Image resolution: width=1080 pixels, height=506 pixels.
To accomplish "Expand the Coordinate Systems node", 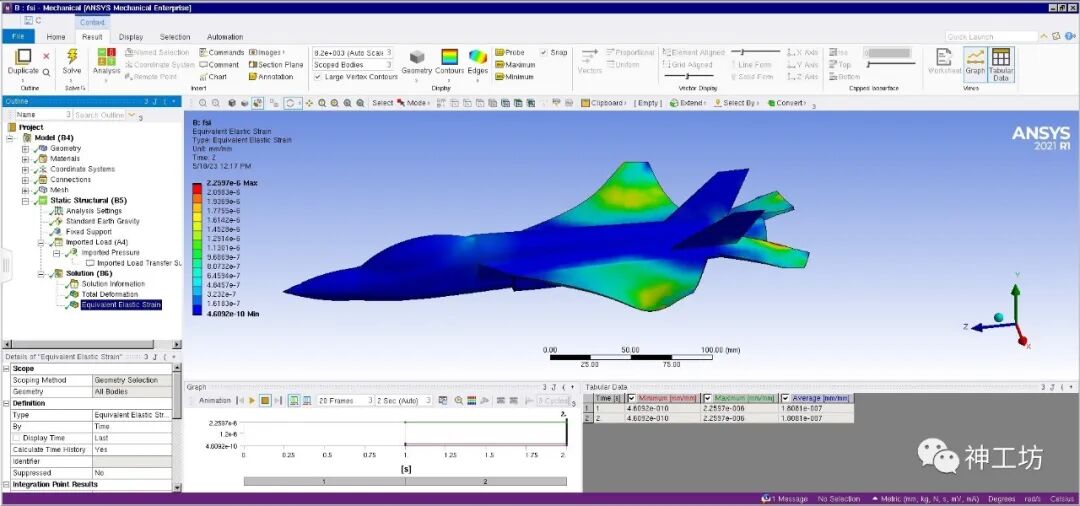I will [x=25, y=169].
